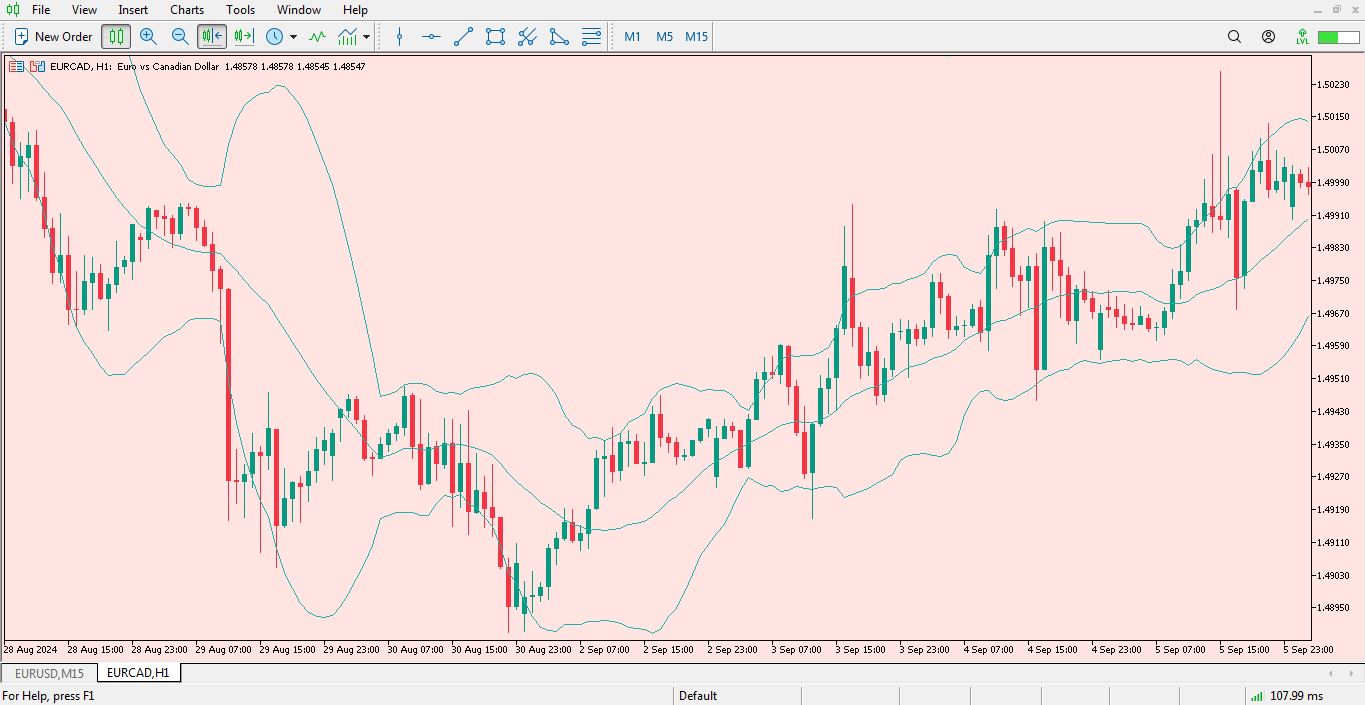This screenshot has width=1365, height=705.
Task: Select the vertical line drawing tool
Action: 400,37
